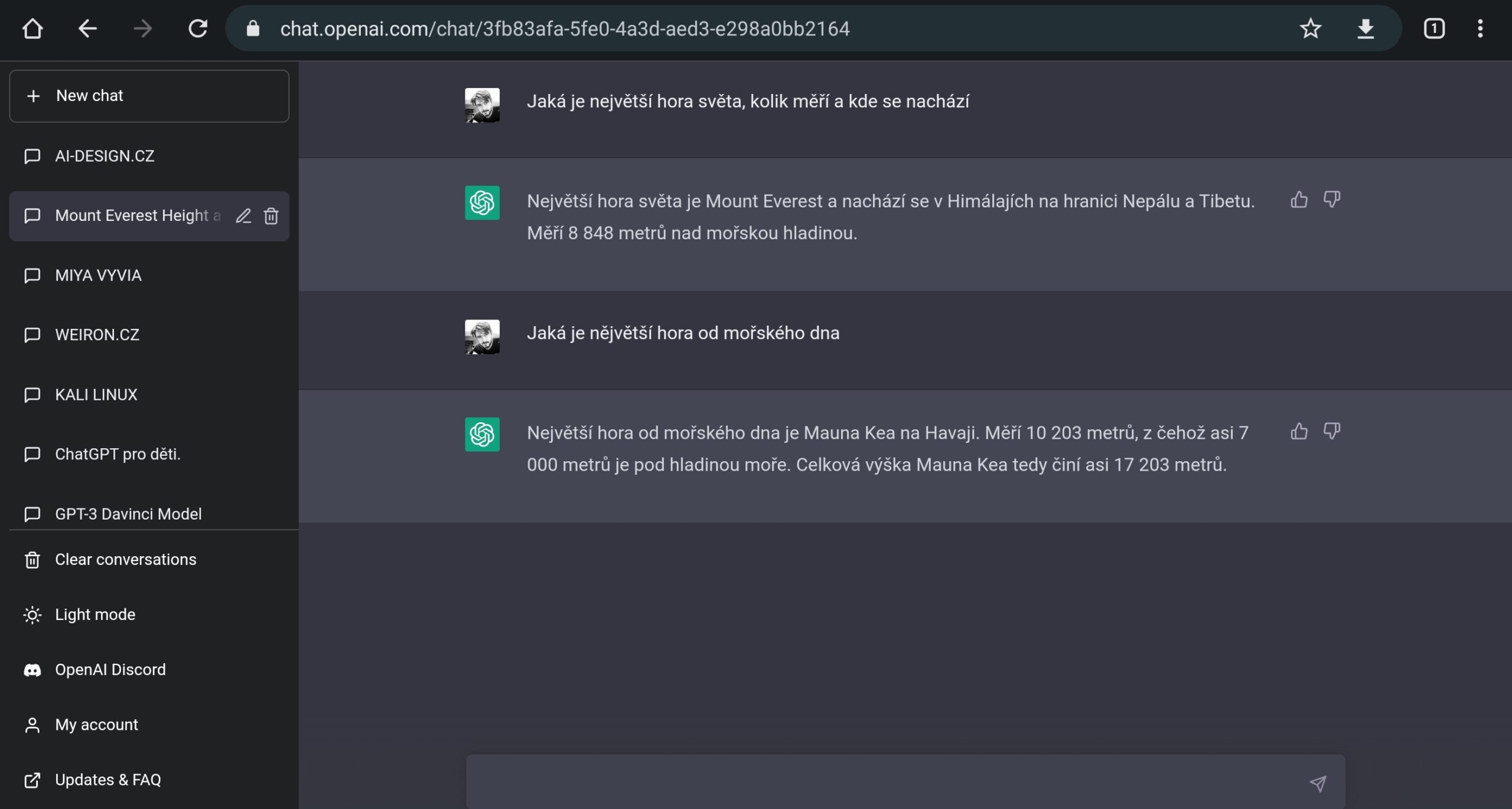1512x809 pixels.
Task: Bookmark this page with the star icon
Action: [1310, 28]
